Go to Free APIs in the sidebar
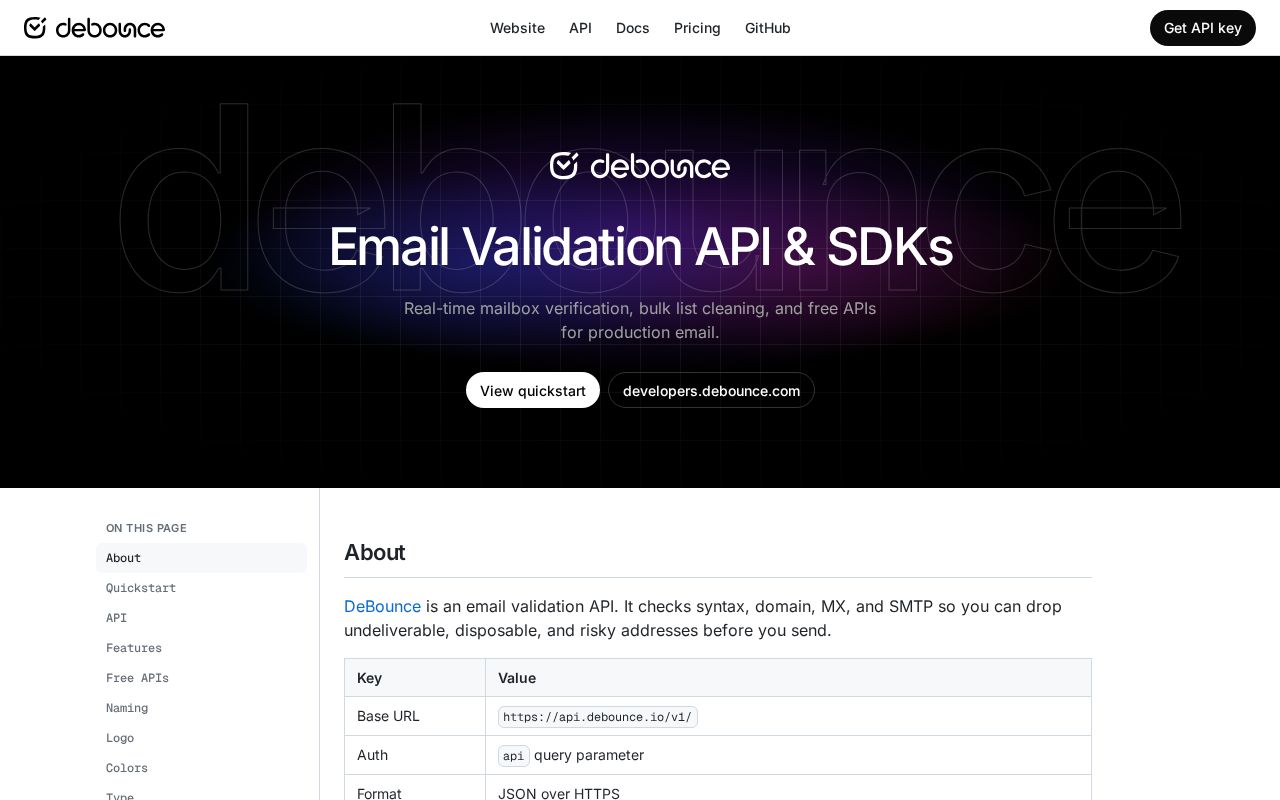The image size is (1280, 800). tap(201, 678)
